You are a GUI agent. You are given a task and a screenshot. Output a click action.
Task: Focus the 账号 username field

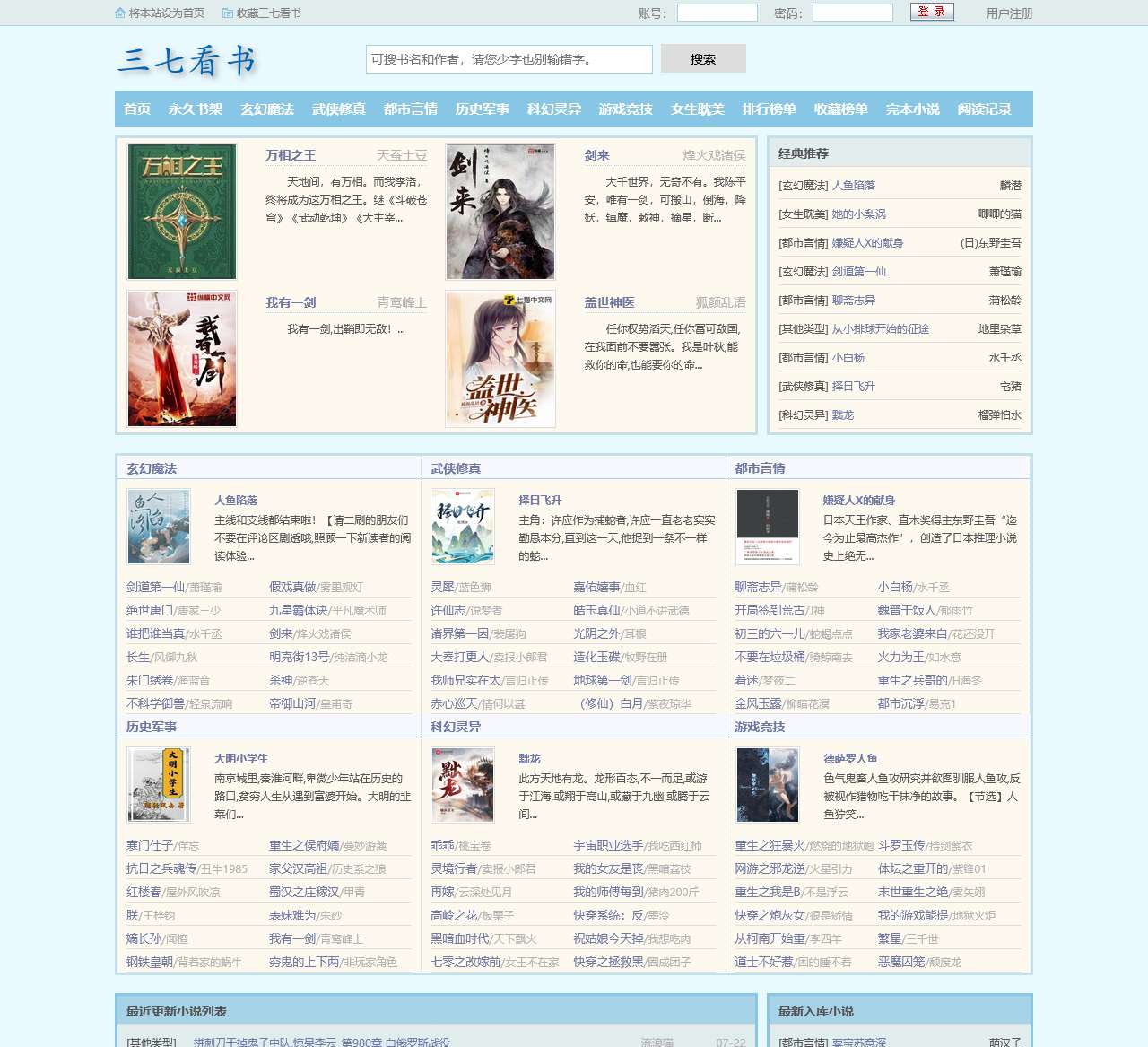coord(717,13)
